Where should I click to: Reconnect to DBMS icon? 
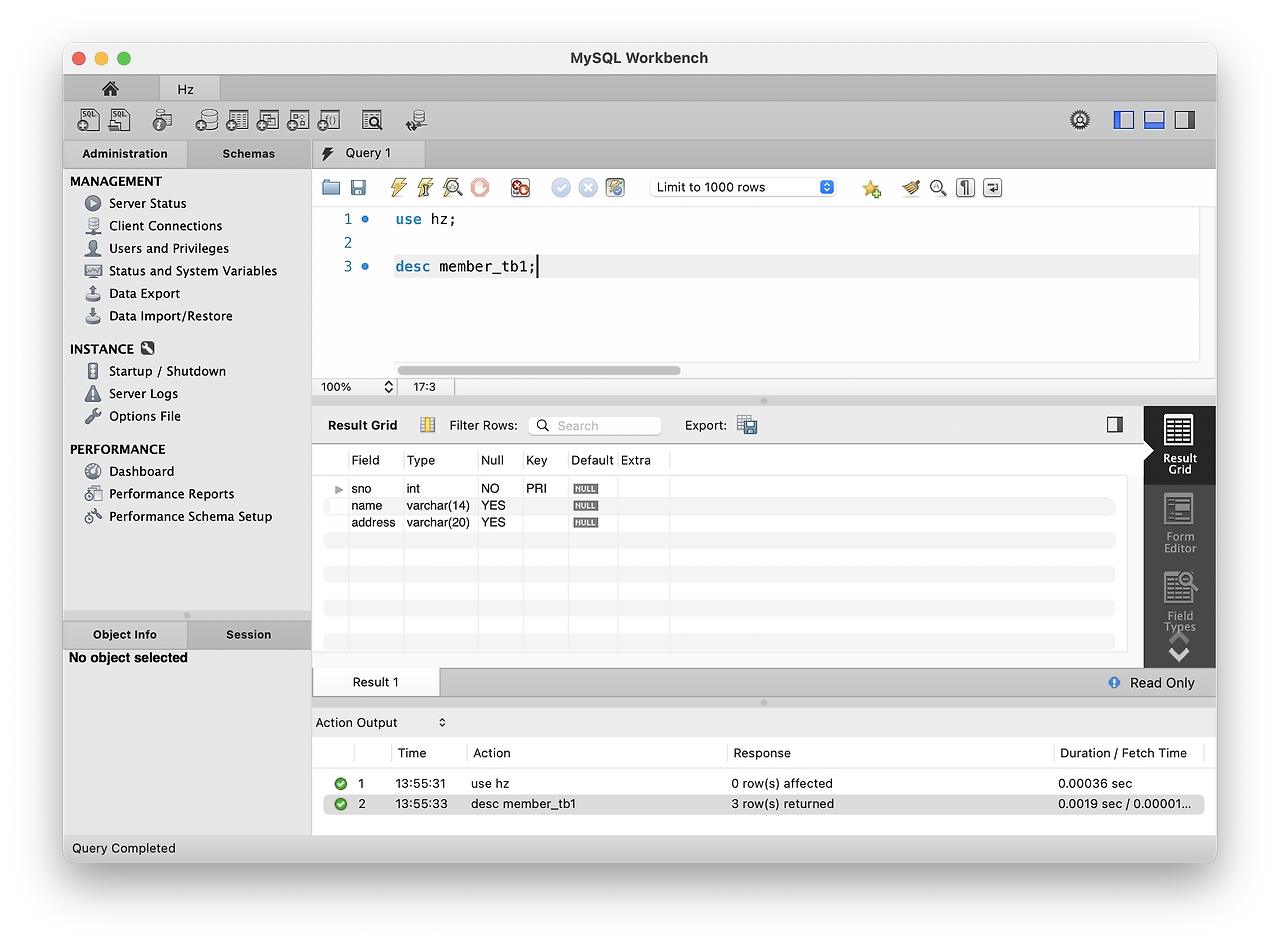click(416, 120)
